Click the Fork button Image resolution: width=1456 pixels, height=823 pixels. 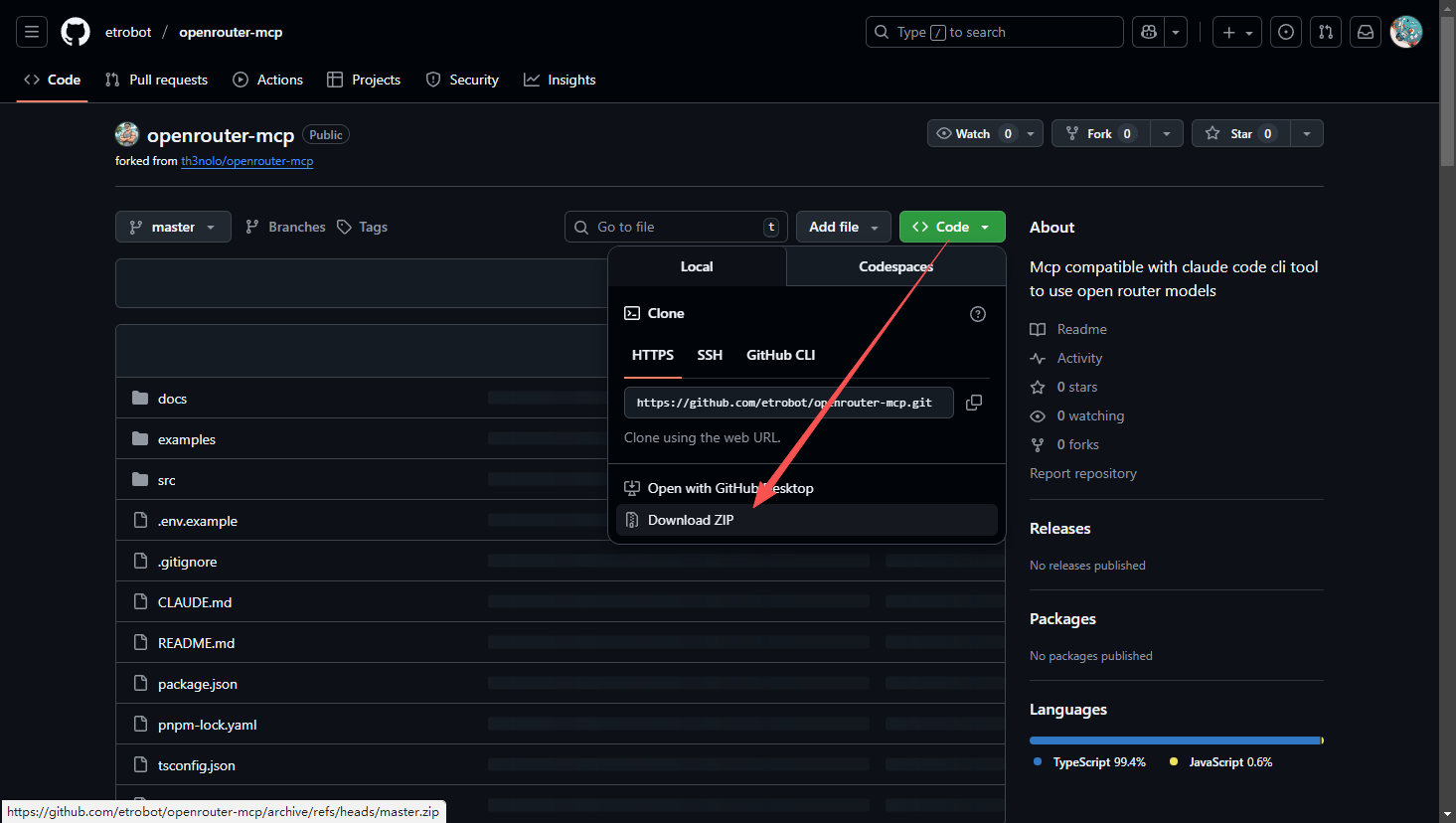pos(1101,133)
